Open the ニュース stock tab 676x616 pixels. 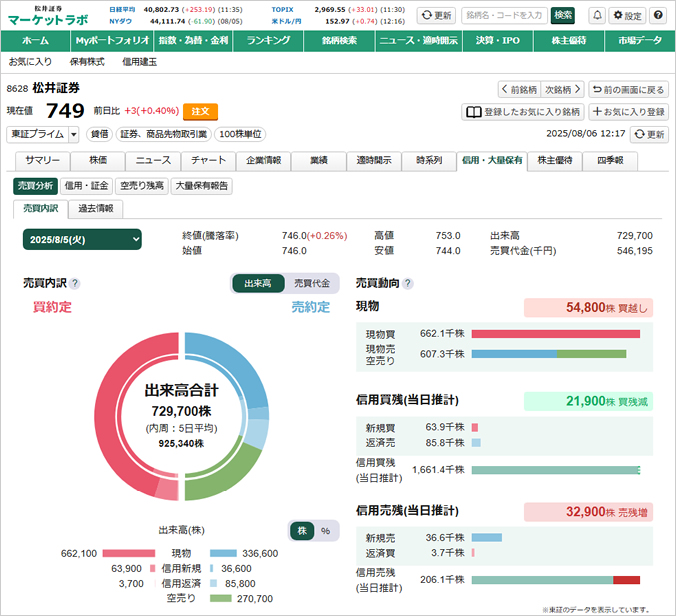coord(153,161)
